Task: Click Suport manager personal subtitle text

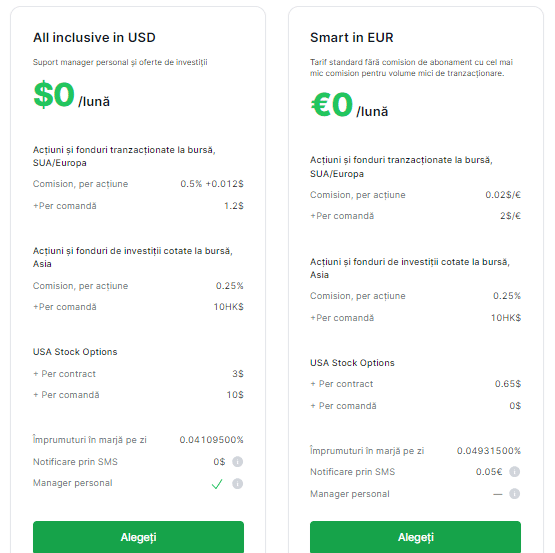Action: [120, 62]
